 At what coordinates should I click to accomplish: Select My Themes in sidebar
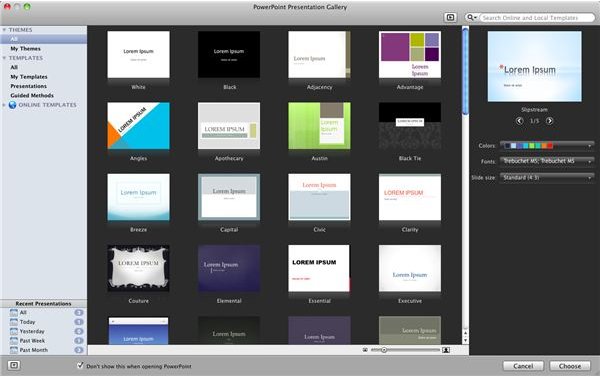(25, 49)
